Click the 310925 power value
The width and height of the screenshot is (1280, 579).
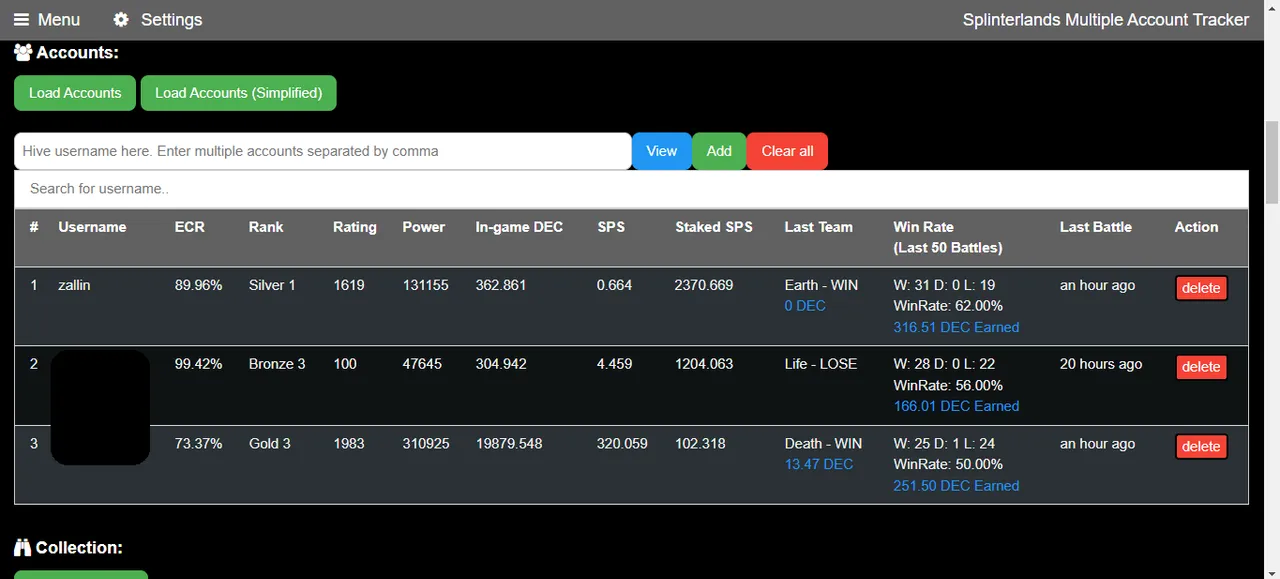pyautogui.click(x=426, y=443)
